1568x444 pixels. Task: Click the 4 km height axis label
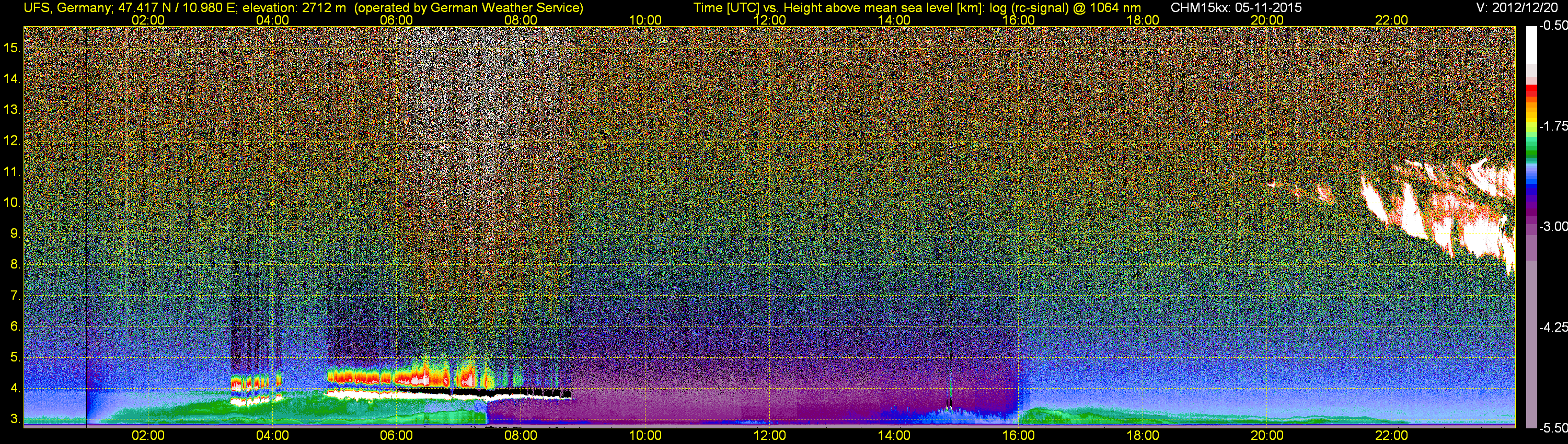tap(15, 388)
